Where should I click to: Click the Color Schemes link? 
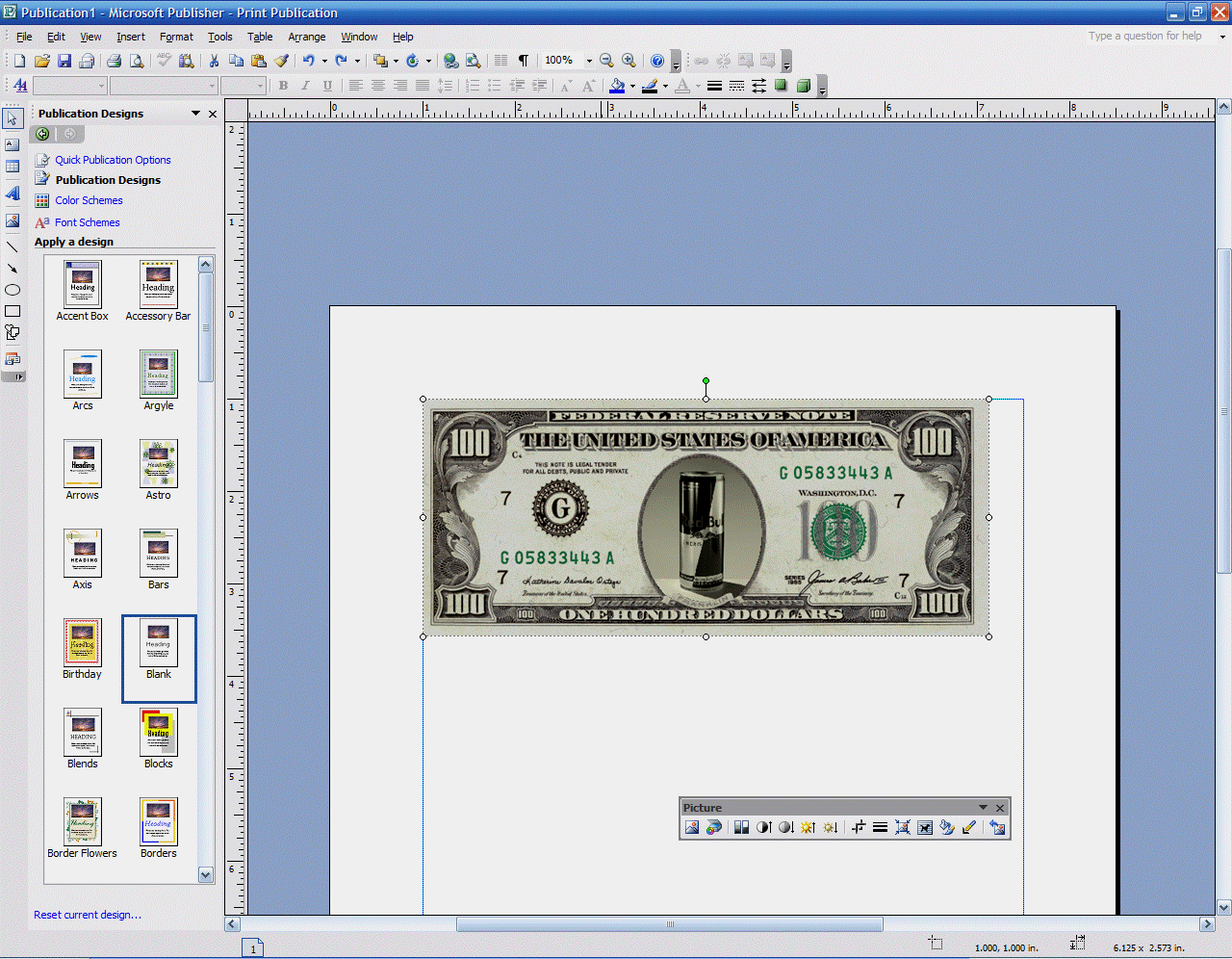click(x=89, y=200)
